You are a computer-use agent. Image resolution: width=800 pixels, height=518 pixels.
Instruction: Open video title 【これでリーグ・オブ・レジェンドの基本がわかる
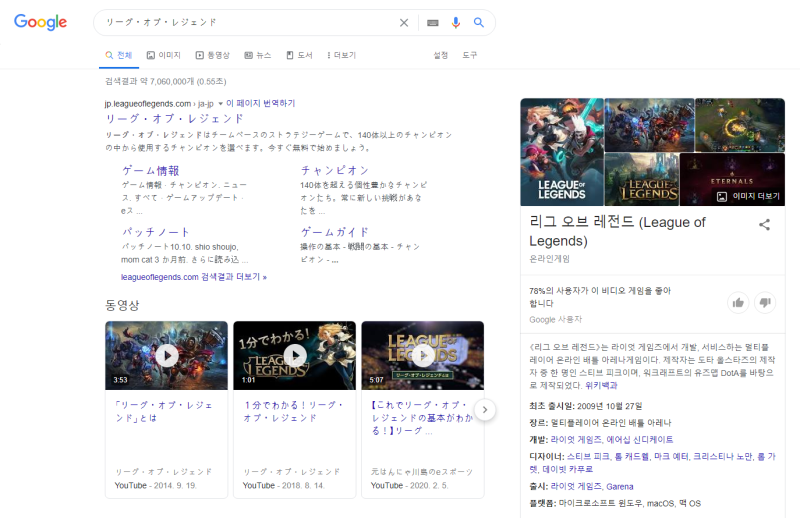click(422, 417)
